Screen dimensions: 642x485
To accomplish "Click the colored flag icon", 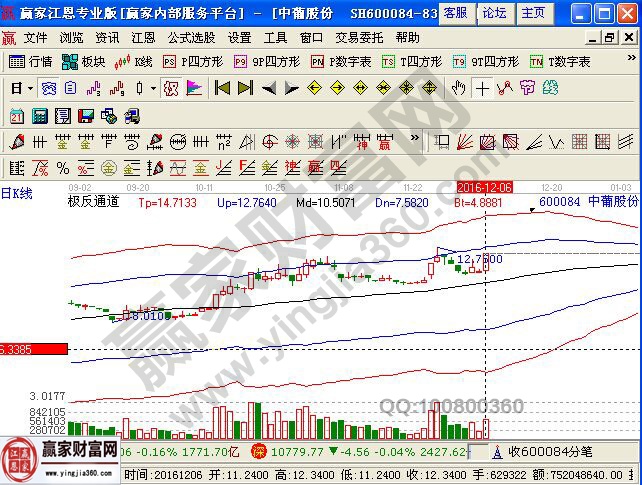I will (x=194, y=88).
